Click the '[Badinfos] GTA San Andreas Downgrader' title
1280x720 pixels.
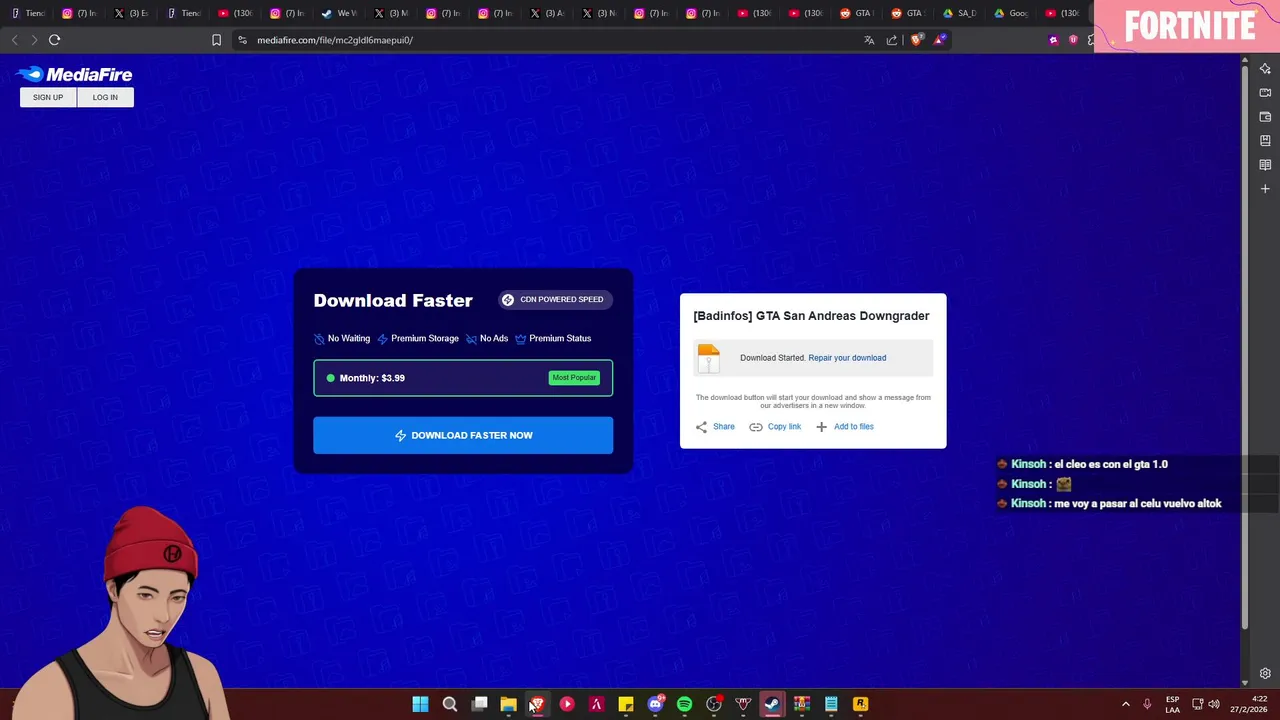[811, 316]
